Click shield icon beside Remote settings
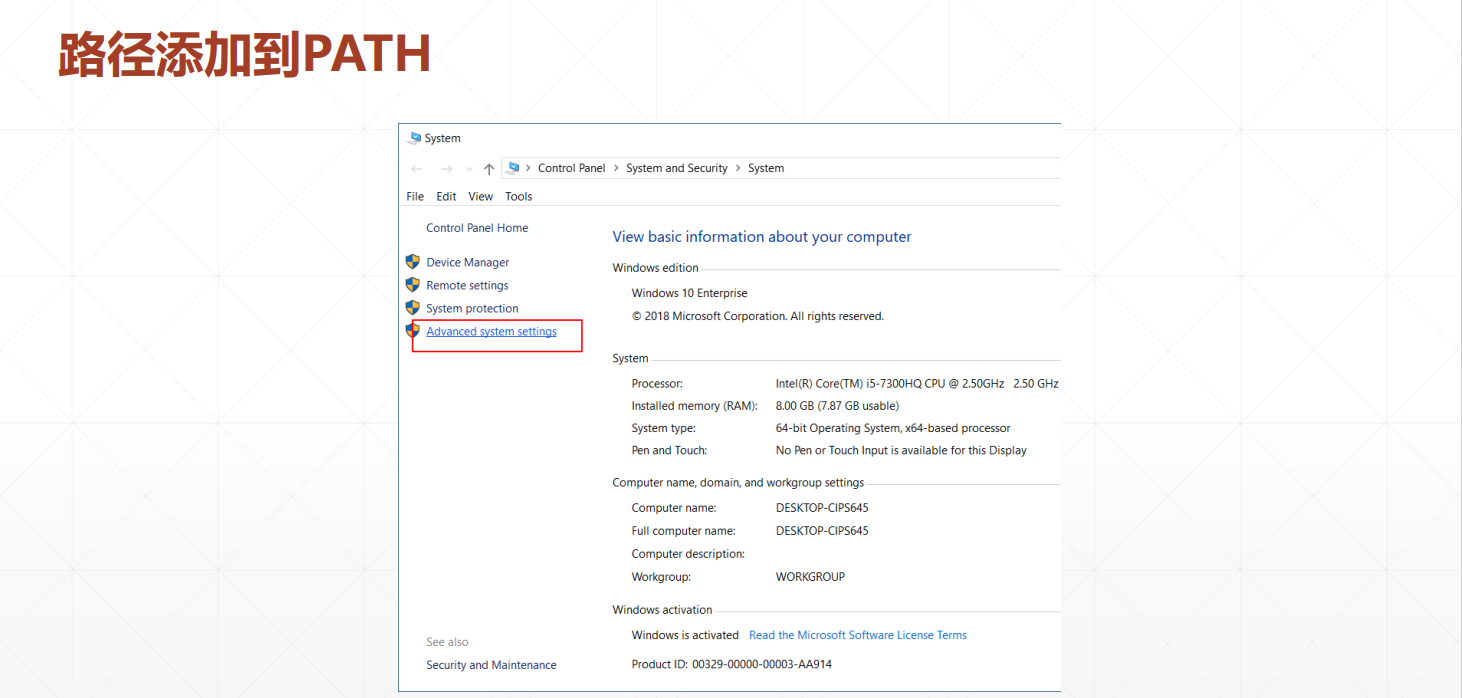Viewport: 1462px width, 698px height. pos(412,285)
